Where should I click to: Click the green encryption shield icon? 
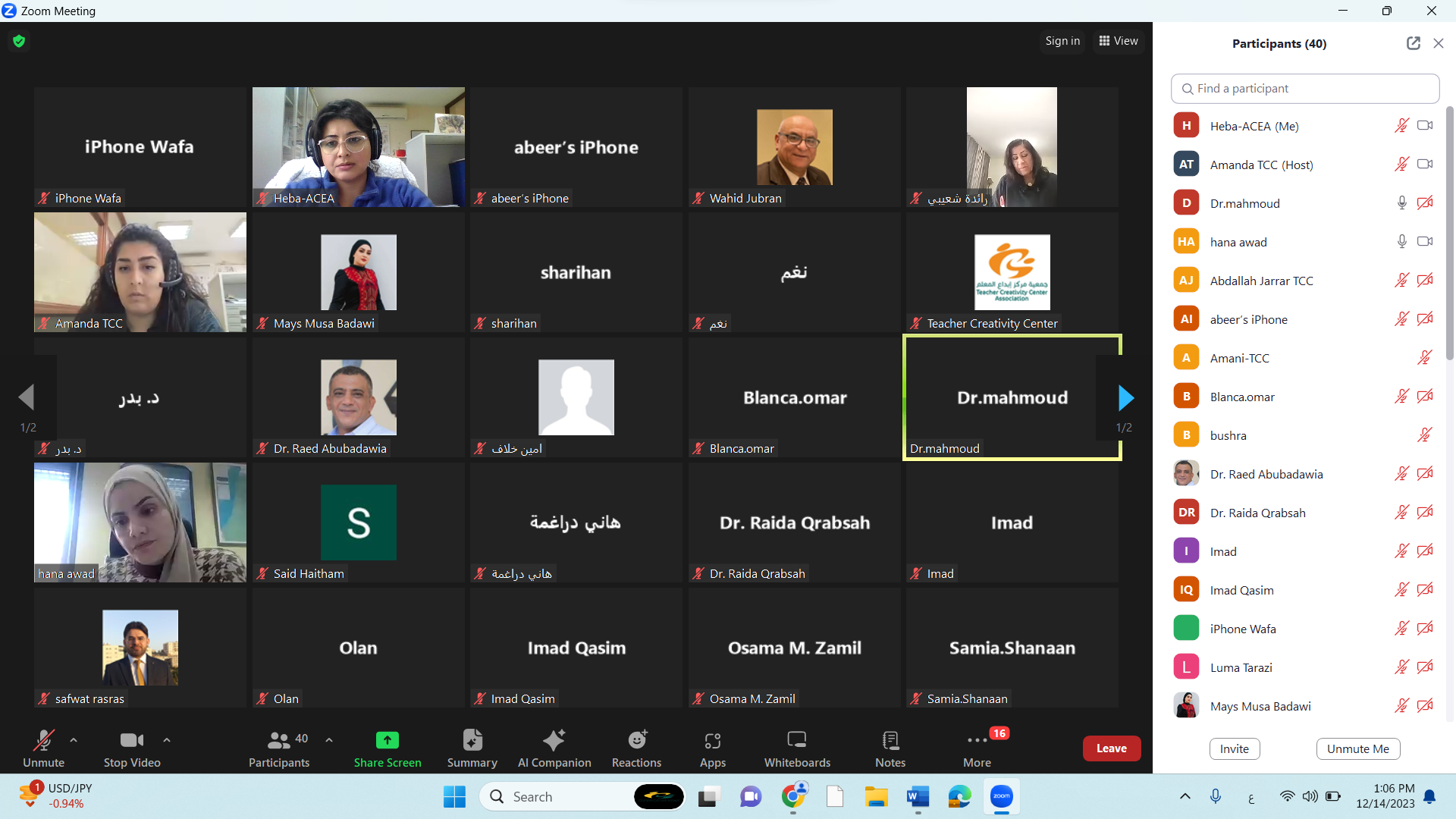[x=19, y=41]
